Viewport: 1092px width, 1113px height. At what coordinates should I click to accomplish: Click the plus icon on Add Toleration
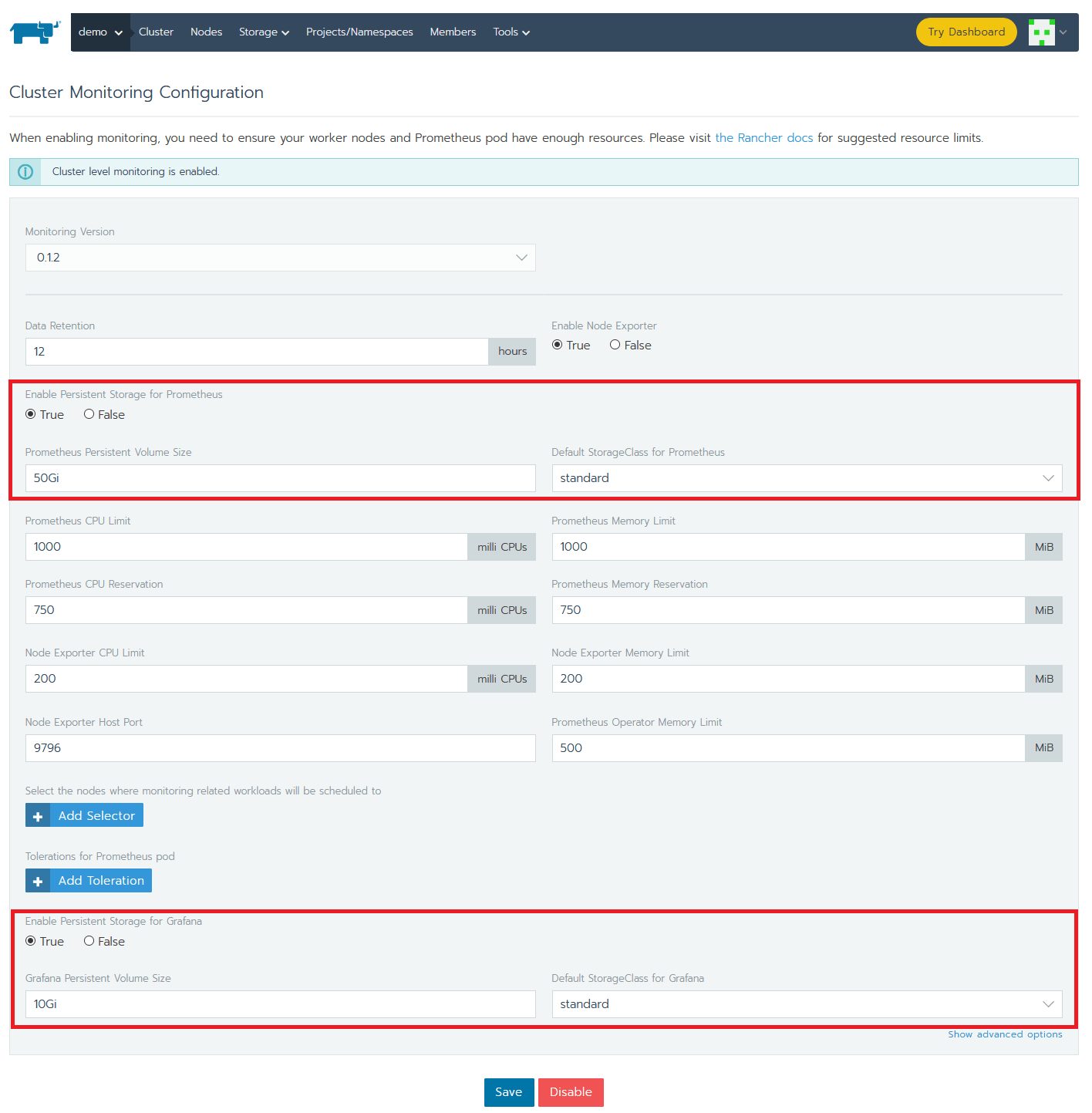[x=38, y=881]
